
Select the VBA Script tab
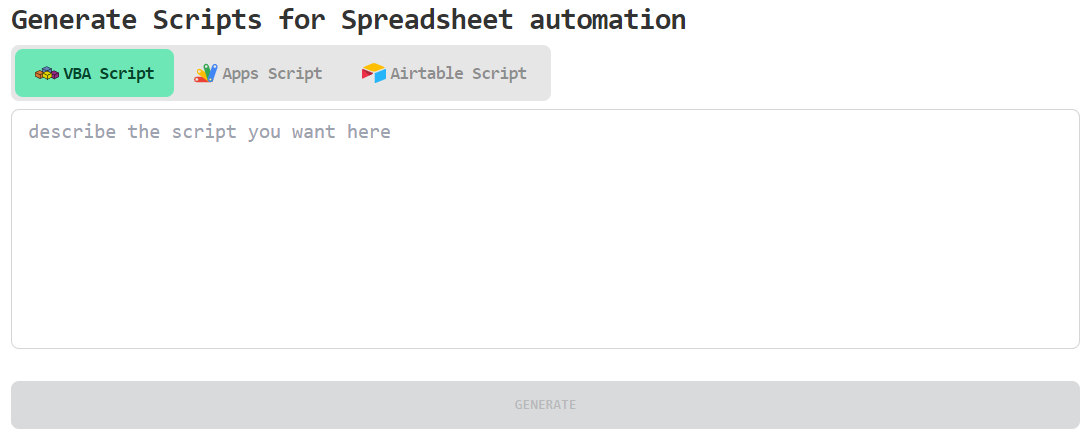tap(95, 73)
